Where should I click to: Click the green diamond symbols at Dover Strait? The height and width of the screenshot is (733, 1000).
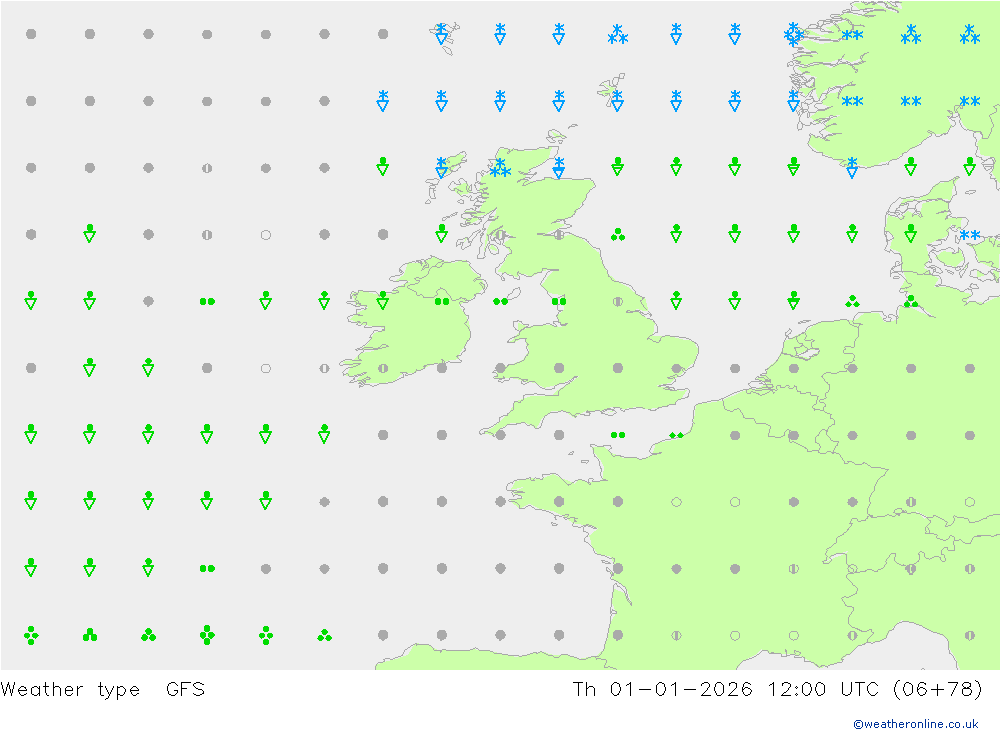676,436
